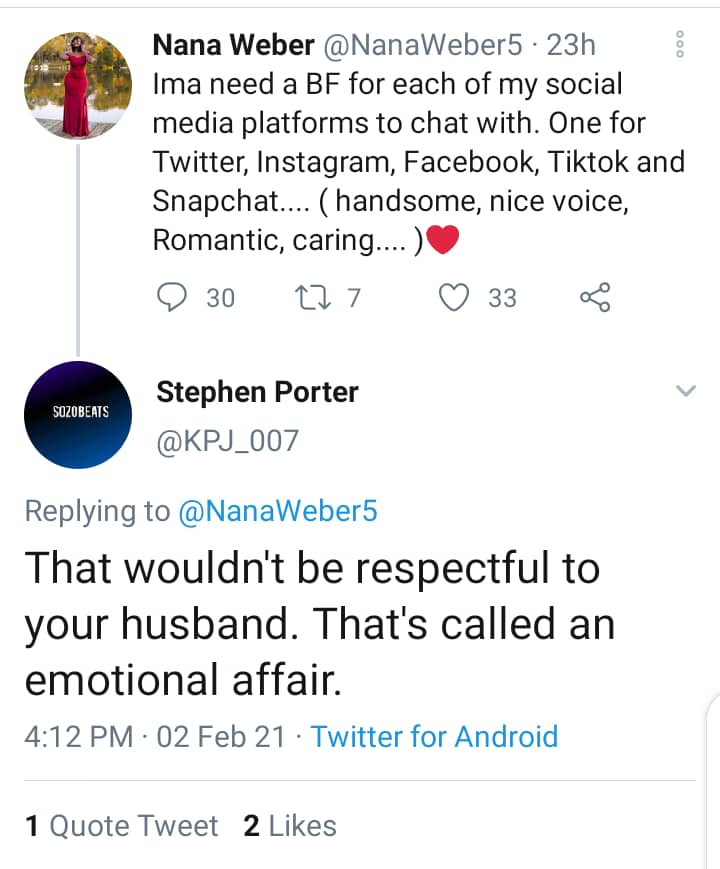Click the 33 likes count
Image resolution: width=720 pixels, height=869 pixels.
click(502, 297)
